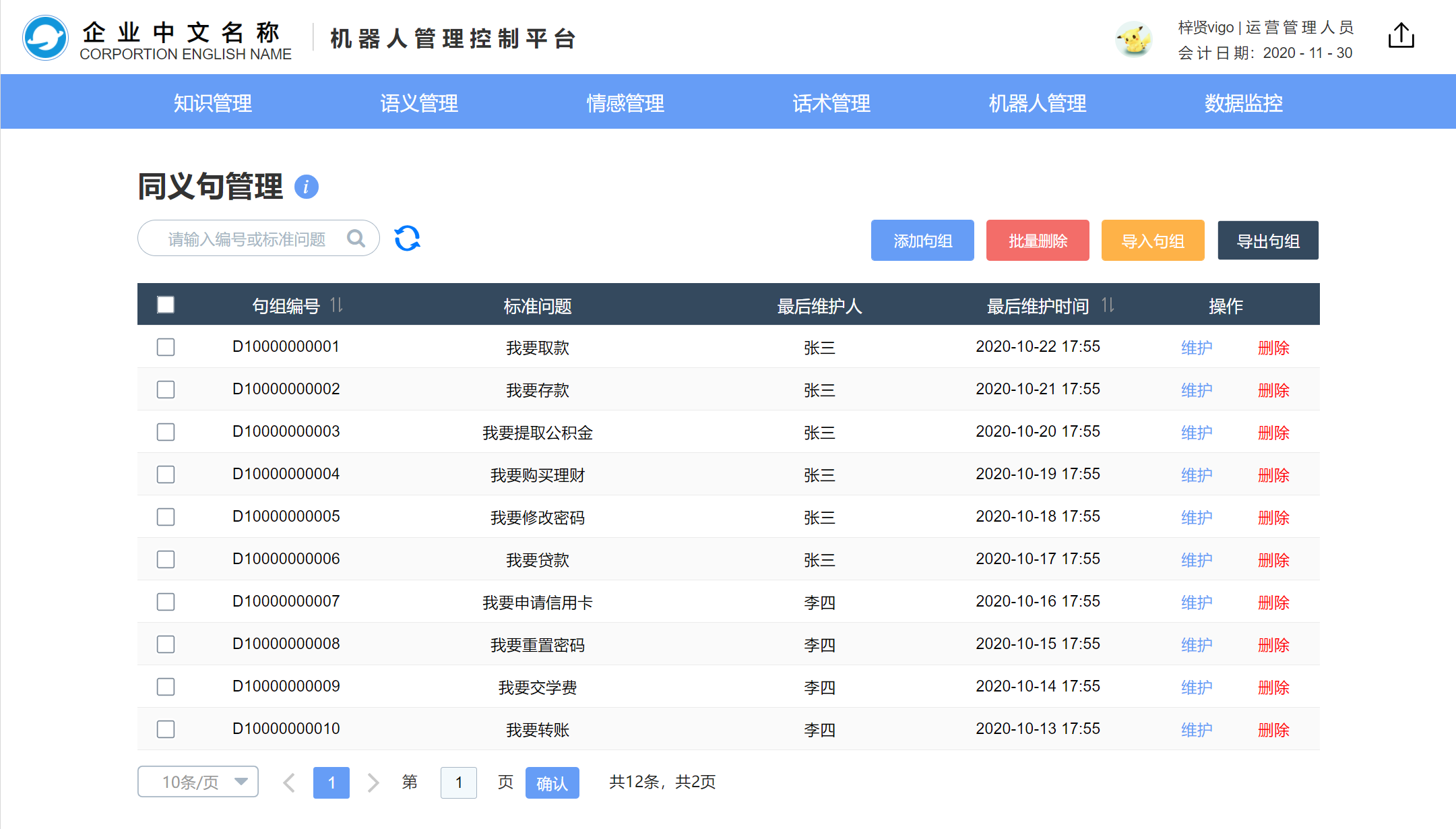Screen dimensions: 1456x829
Task: Click the magnifier search icon
Action: pyautogui.click(x=356, y=239)
